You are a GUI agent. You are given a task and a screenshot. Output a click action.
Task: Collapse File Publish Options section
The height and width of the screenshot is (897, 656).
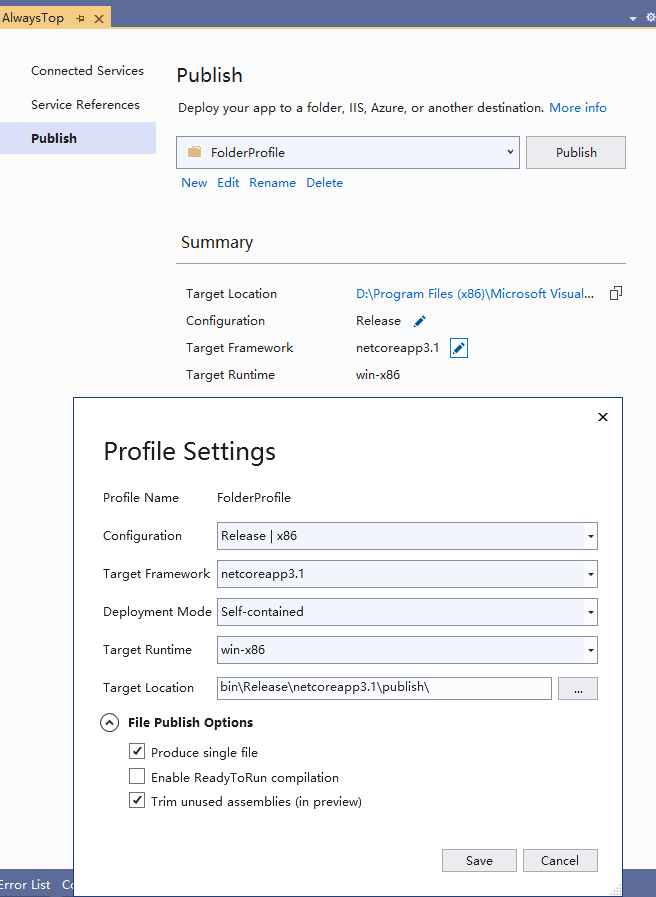pos(109,723)
